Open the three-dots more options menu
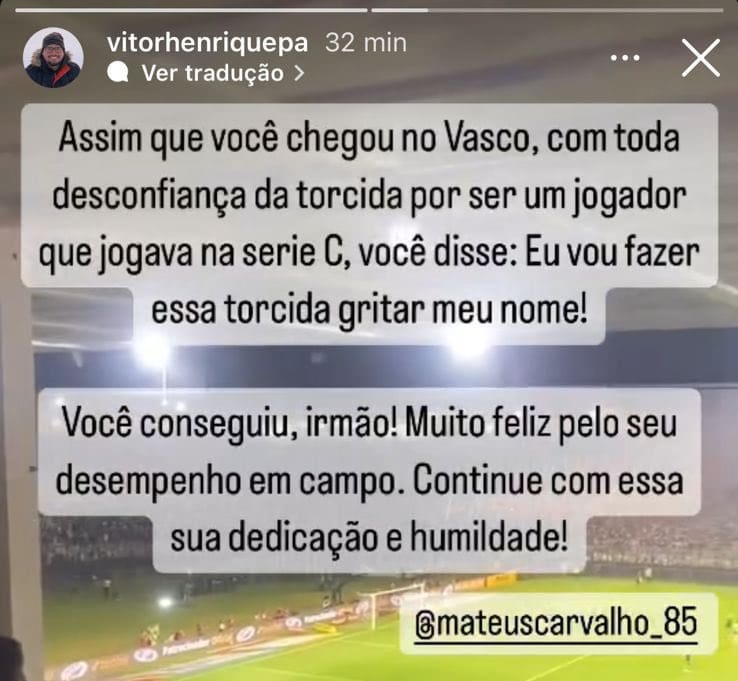The width and height of the screenshot is (738, 681). 625,58
